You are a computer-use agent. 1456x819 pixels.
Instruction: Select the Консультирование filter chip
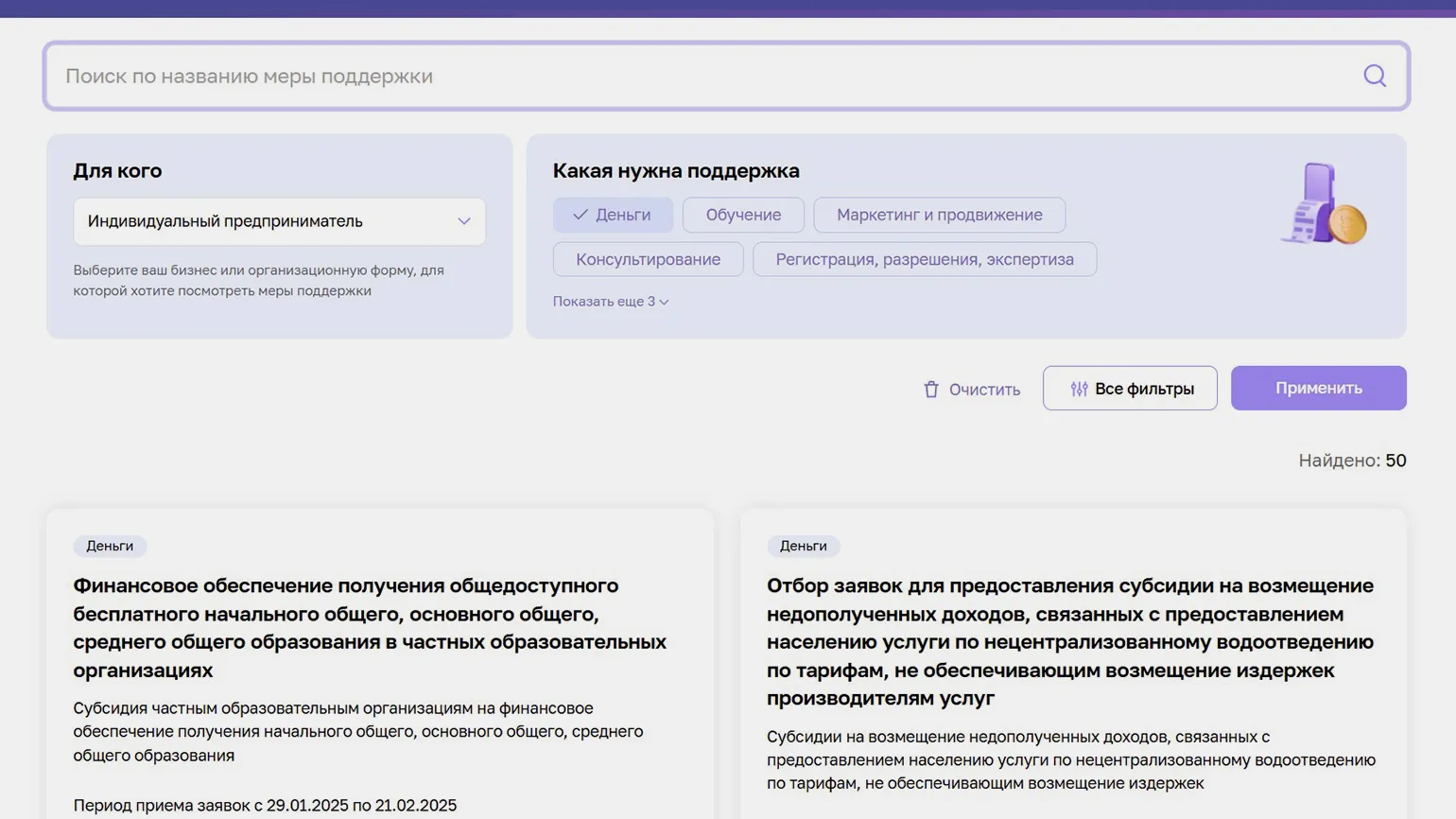pos(648,259)
